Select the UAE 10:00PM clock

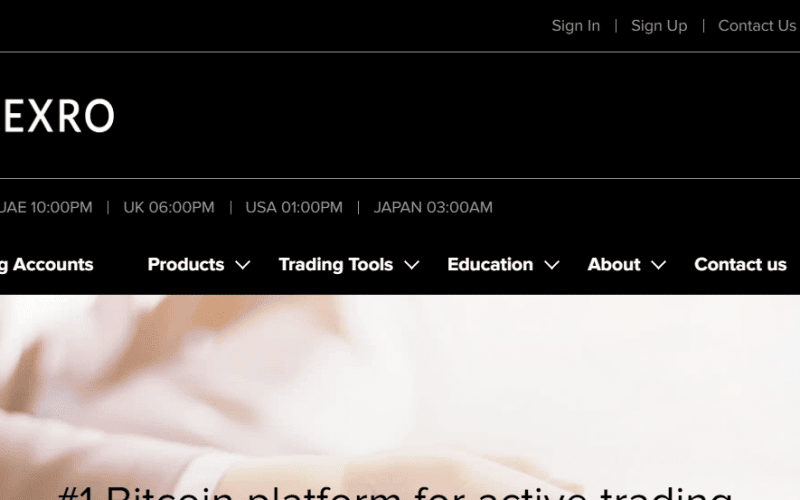tap(45, 208)
